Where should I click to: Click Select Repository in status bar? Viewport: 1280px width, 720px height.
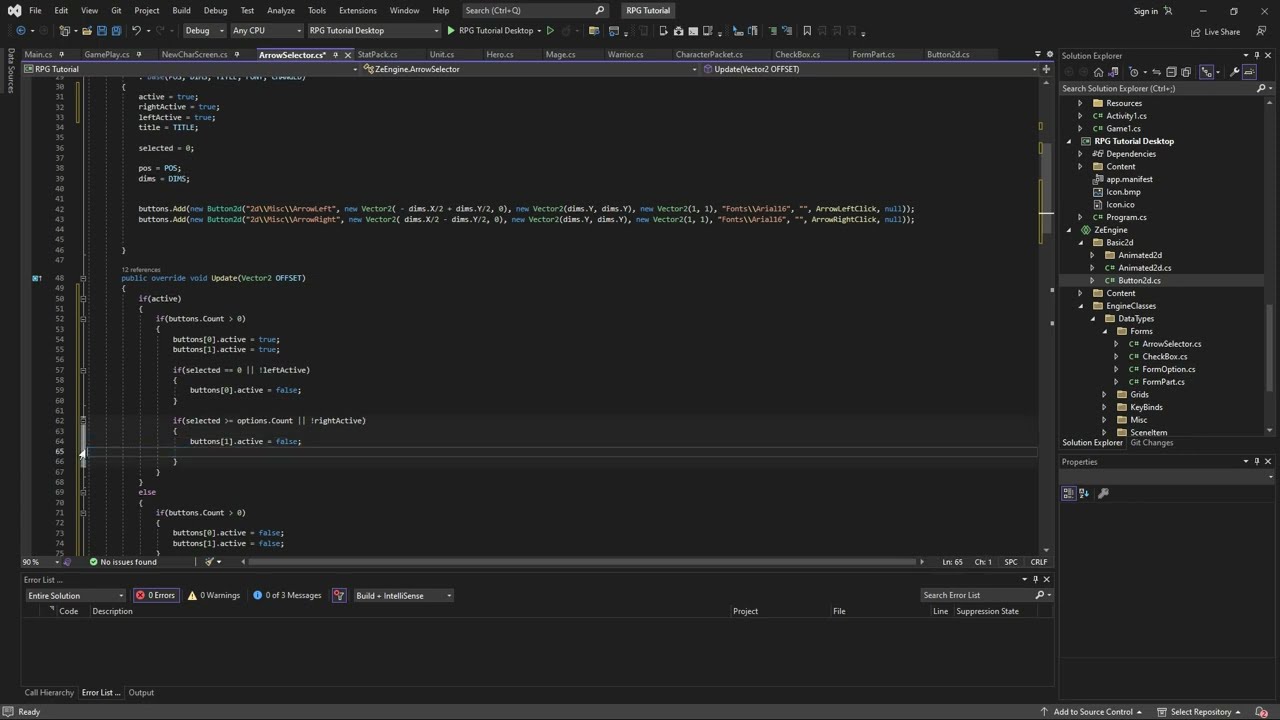1200,712
